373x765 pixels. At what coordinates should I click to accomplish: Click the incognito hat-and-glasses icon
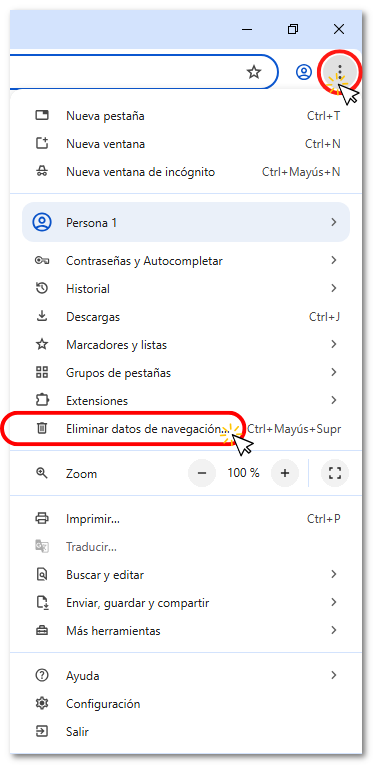[42, 172]
